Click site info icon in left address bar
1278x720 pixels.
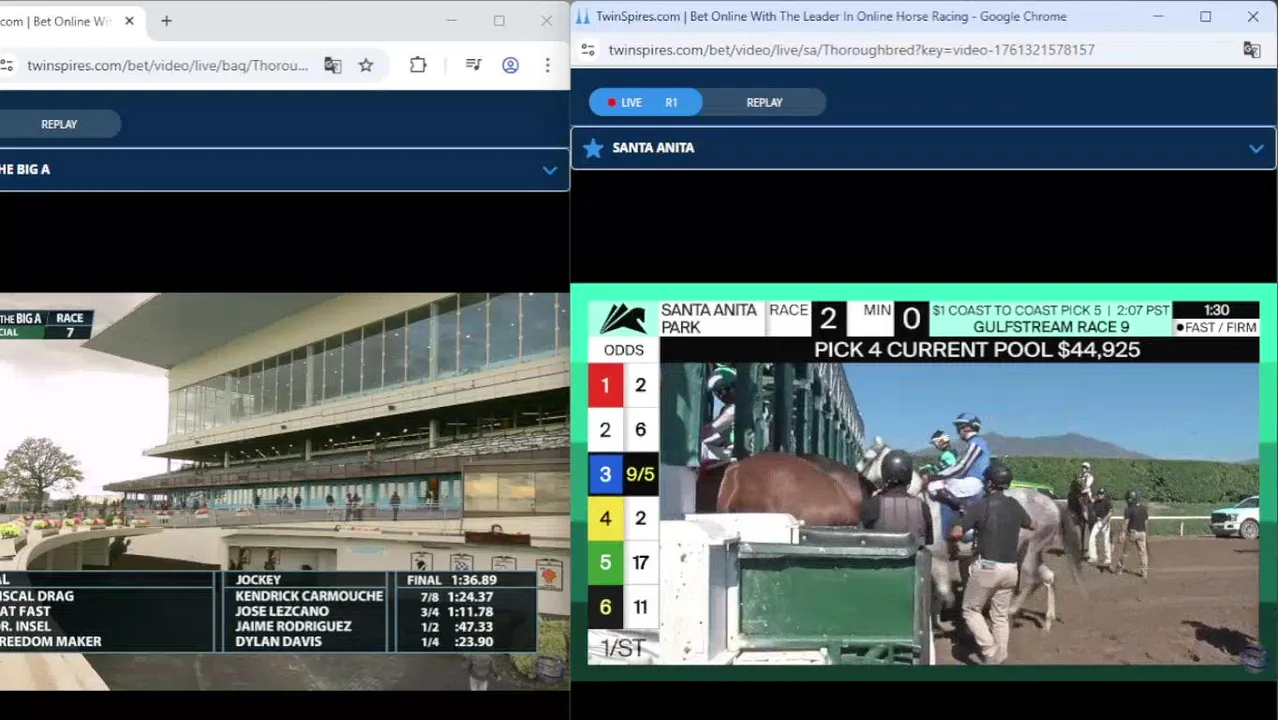[x=7, y=65]
